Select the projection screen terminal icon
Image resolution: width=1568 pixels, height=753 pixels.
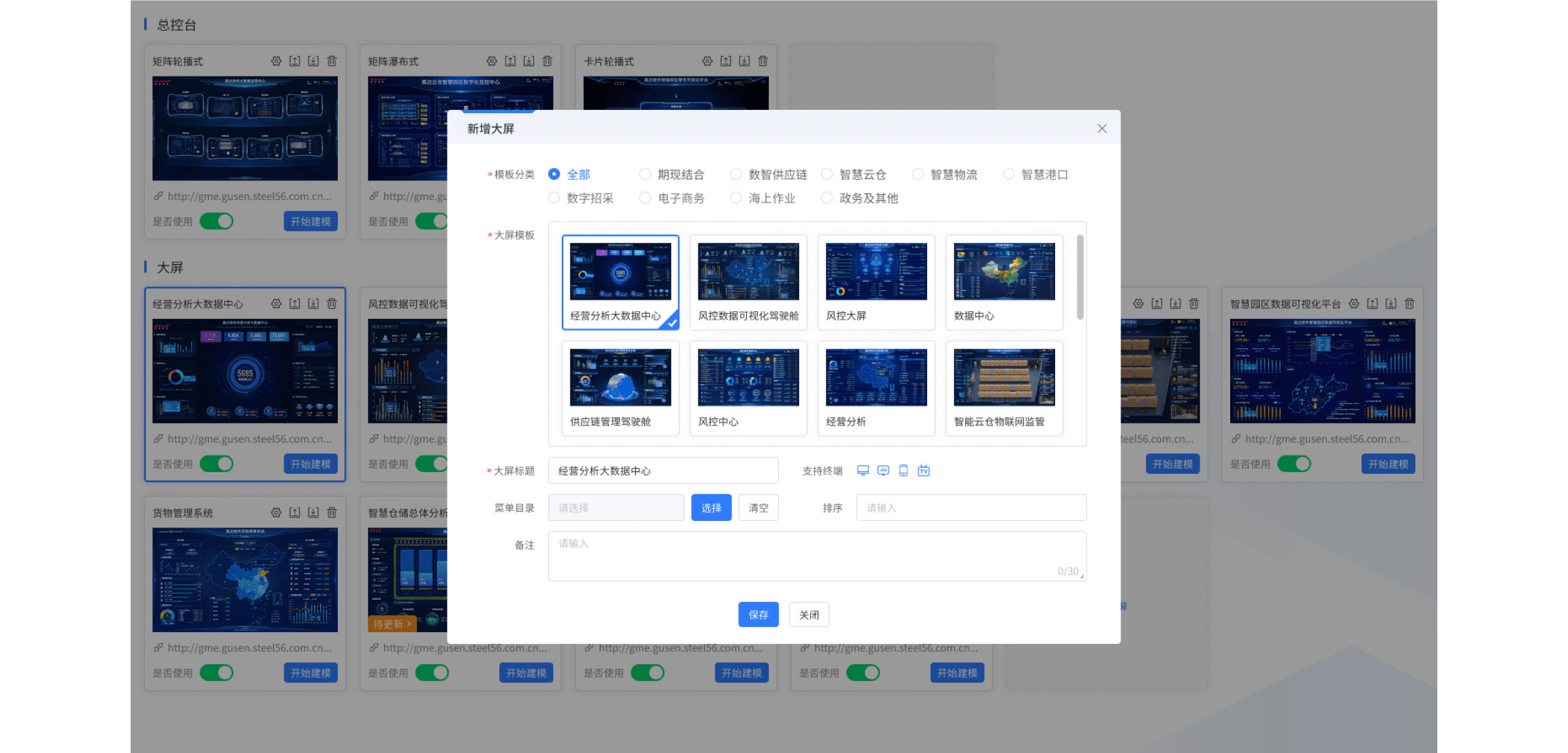pos(883,471)
